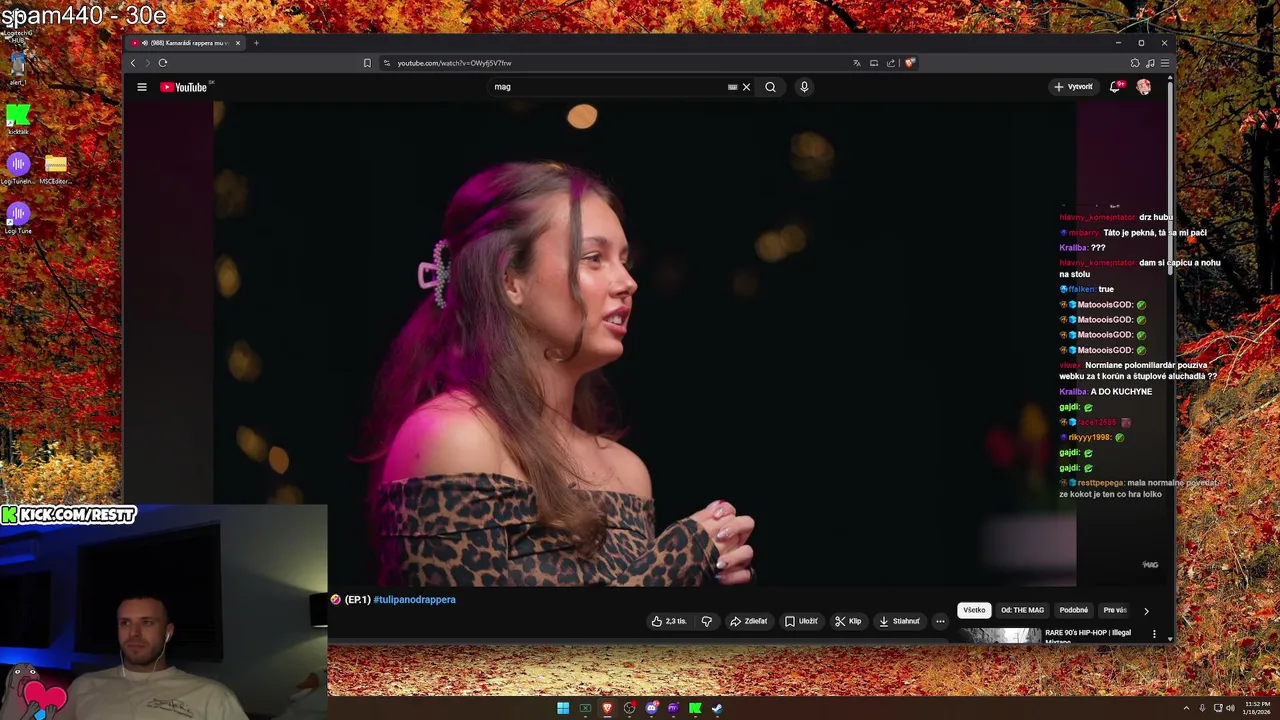Open the on-screen keyboard in search box
The image size is (1280, 720).
coord(732,87)
